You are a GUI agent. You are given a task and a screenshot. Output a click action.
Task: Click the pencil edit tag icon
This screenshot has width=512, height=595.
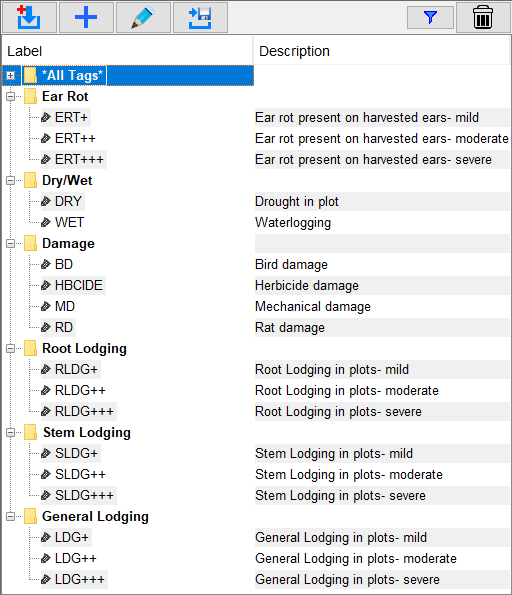143,17
